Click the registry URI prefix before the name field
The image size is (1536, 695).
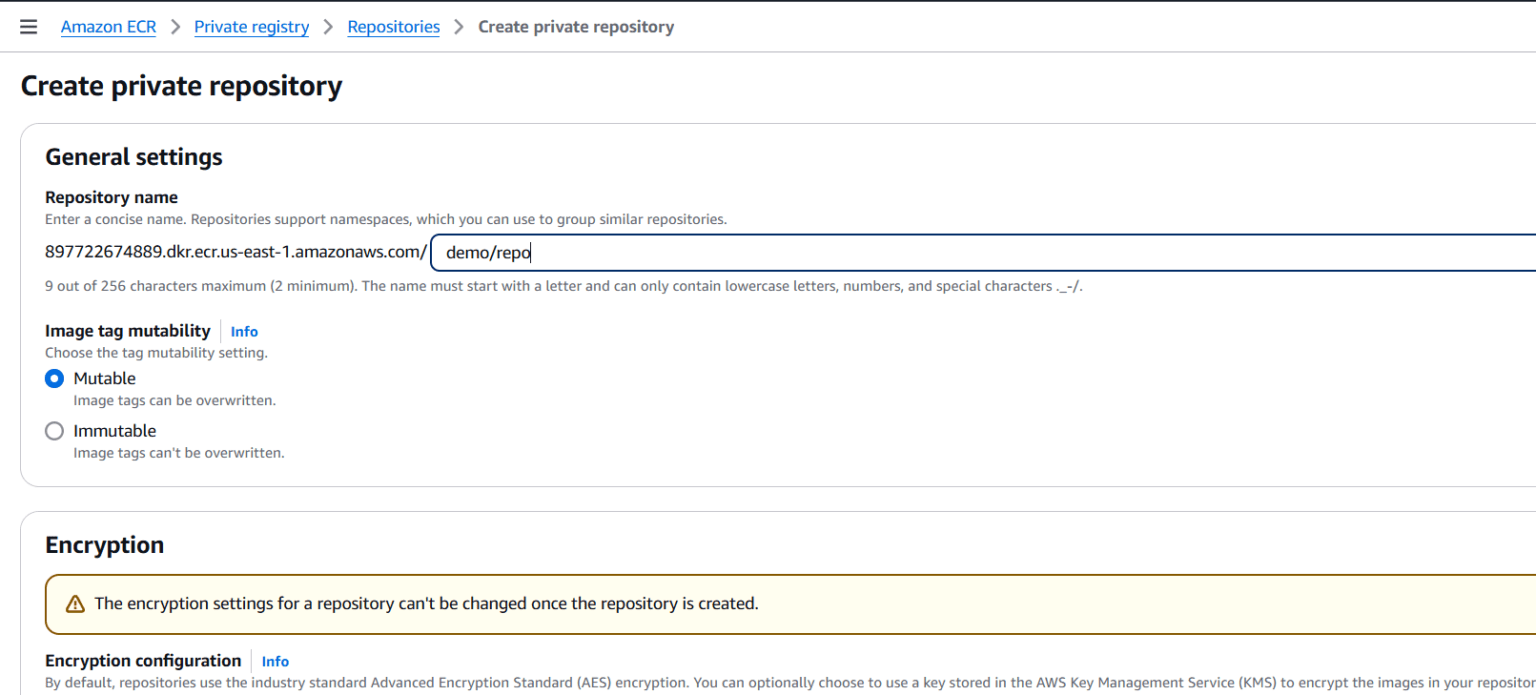[x=235, y=252]
